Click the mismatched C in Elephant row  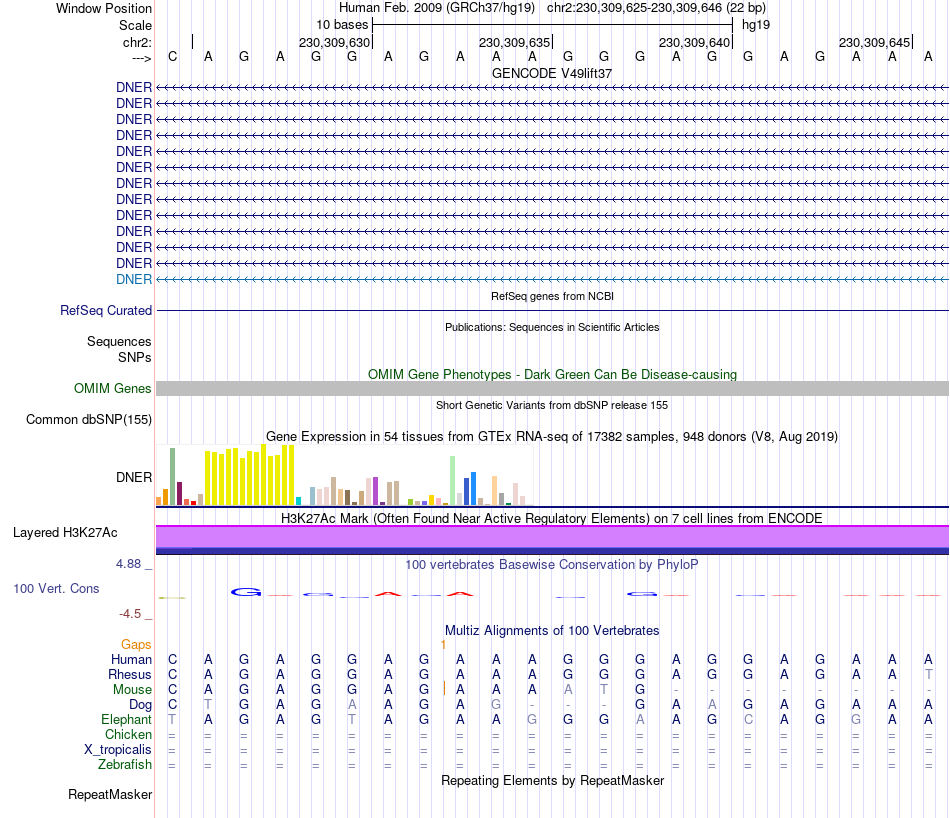748,720
